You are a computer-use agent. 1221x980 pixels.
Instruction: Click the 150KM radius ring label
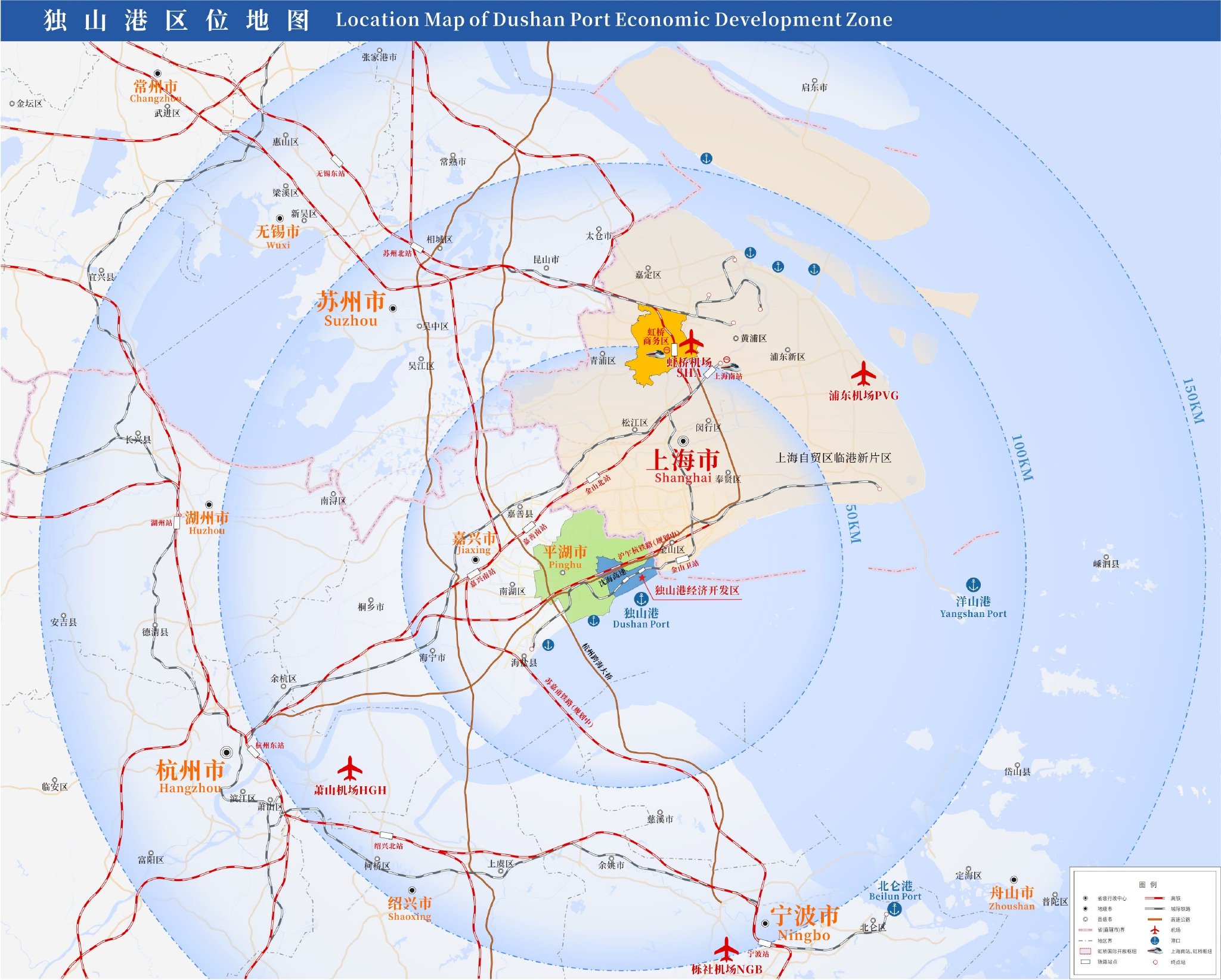(1192, 401)
